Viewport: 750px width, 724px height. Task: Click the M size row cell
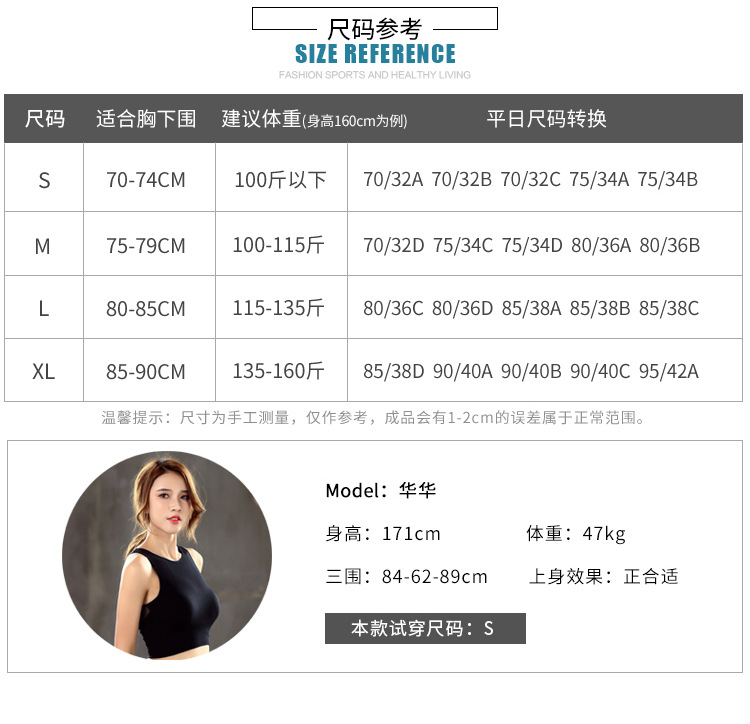point(43,246)
